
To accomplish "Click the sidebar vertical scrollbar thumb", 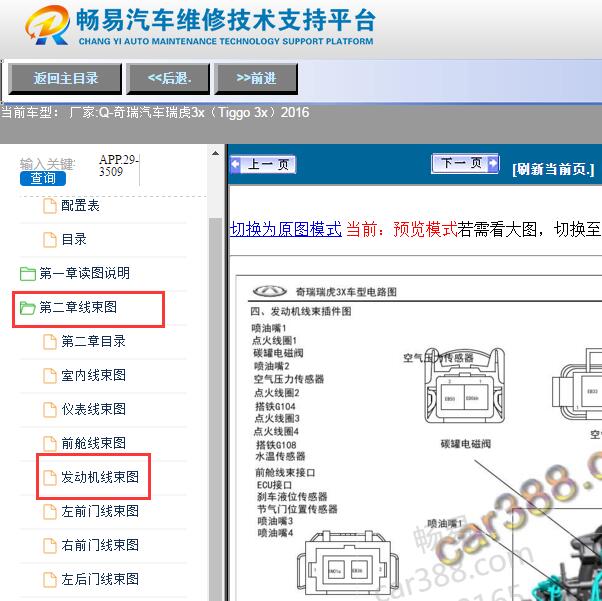I will [215, 407].
